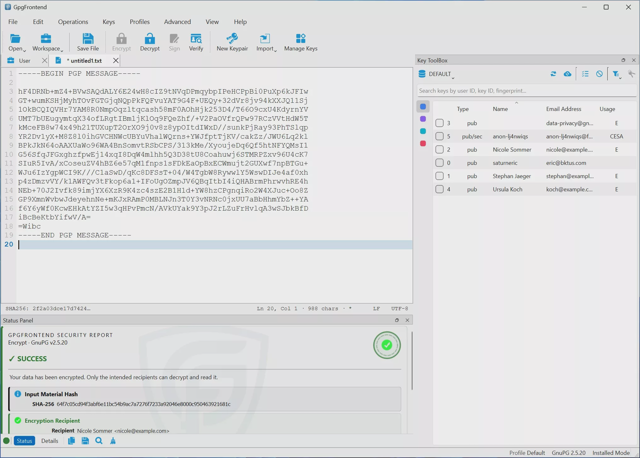Viewport: 640px width, 458px height.
Task: Click the SHA256 hash in editor status bar
Action: click(x=48, y=309)
